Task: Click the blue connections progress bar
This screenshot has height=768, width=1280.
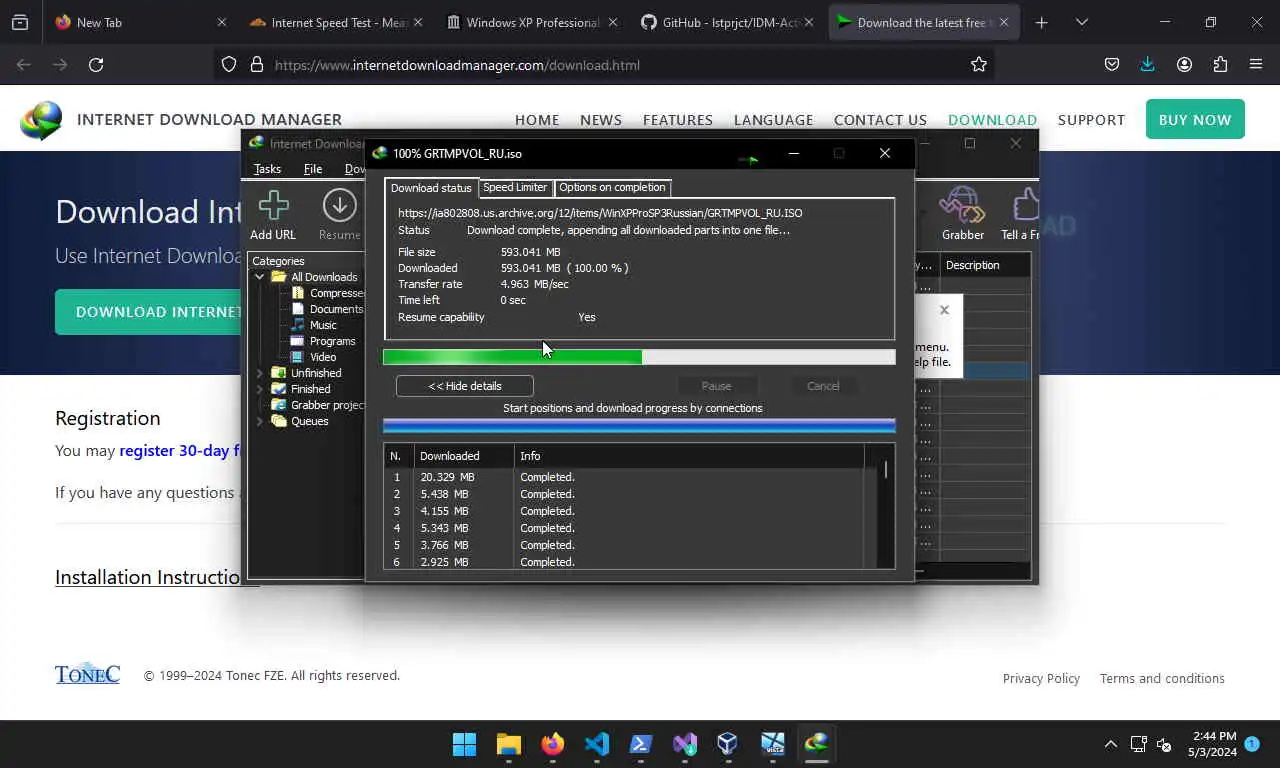Action: pyautogui.click(x=639, y=426)
